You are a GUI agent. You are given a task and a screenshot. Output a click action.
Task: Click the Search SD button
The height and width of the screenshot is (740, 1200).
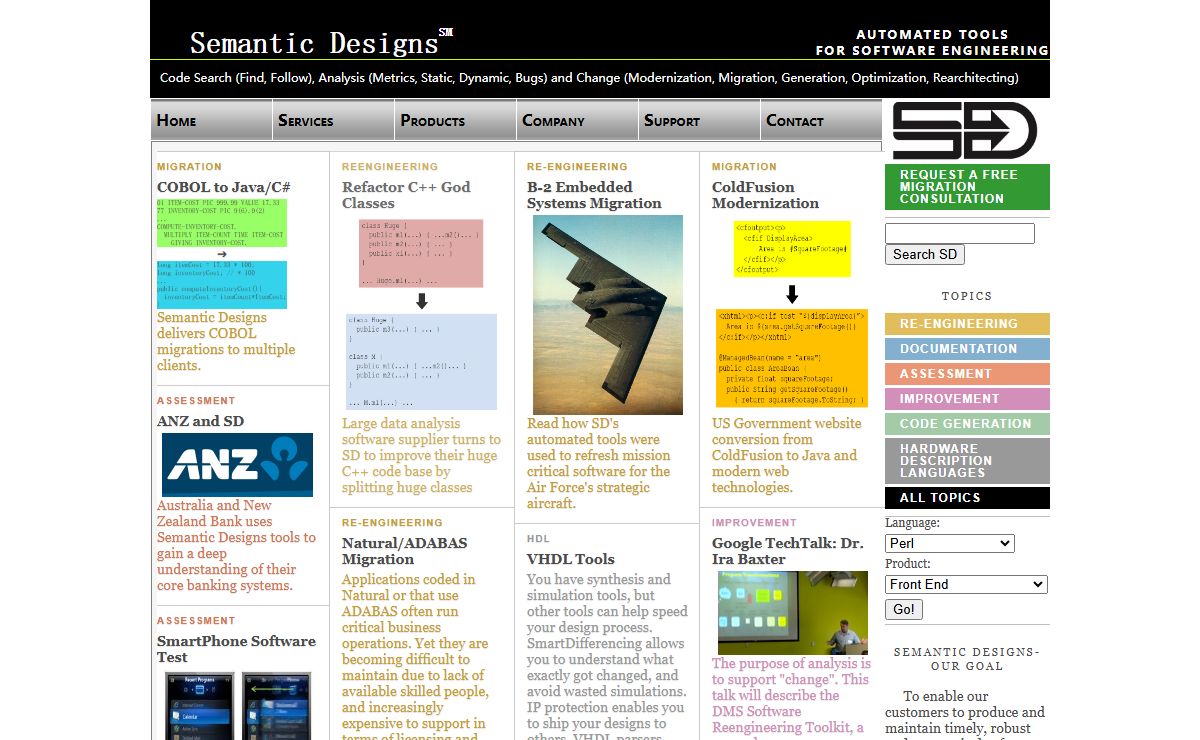pyautogui.click(x=925, y=255)
